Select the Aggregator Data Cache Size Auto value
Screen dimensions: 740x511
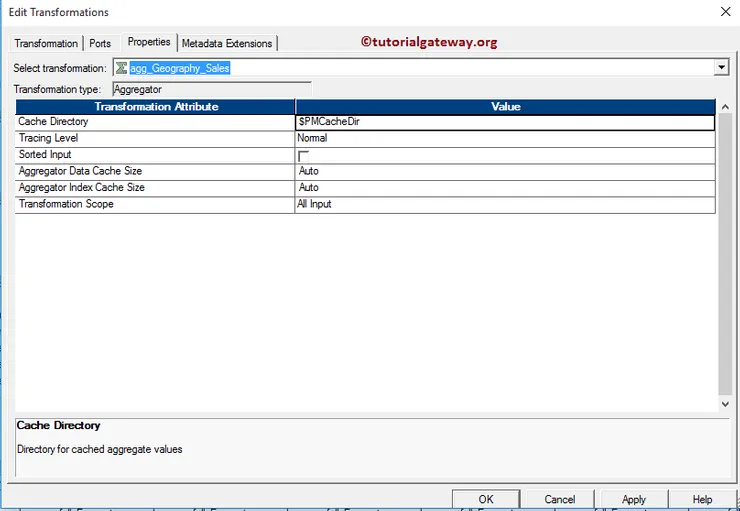pos(505,172)
